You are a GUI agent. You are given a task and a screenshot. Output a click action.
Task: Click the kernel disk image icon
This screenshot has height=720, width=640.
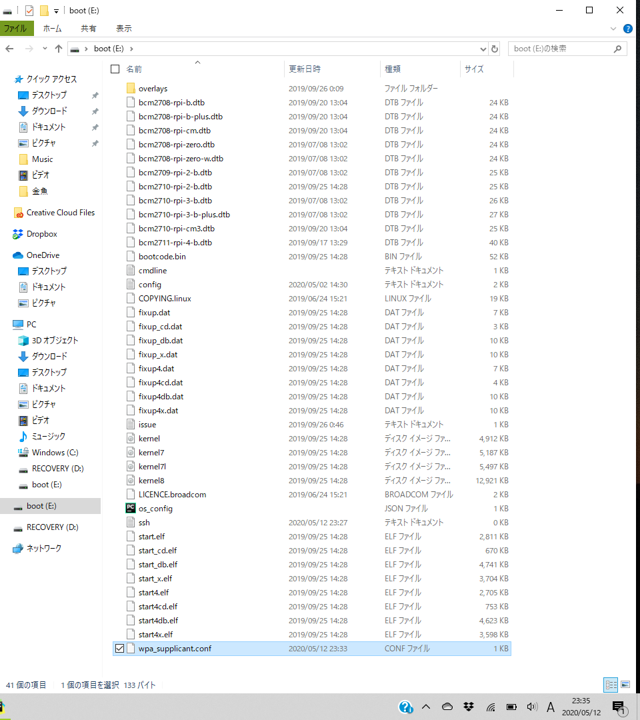point(131,439)
